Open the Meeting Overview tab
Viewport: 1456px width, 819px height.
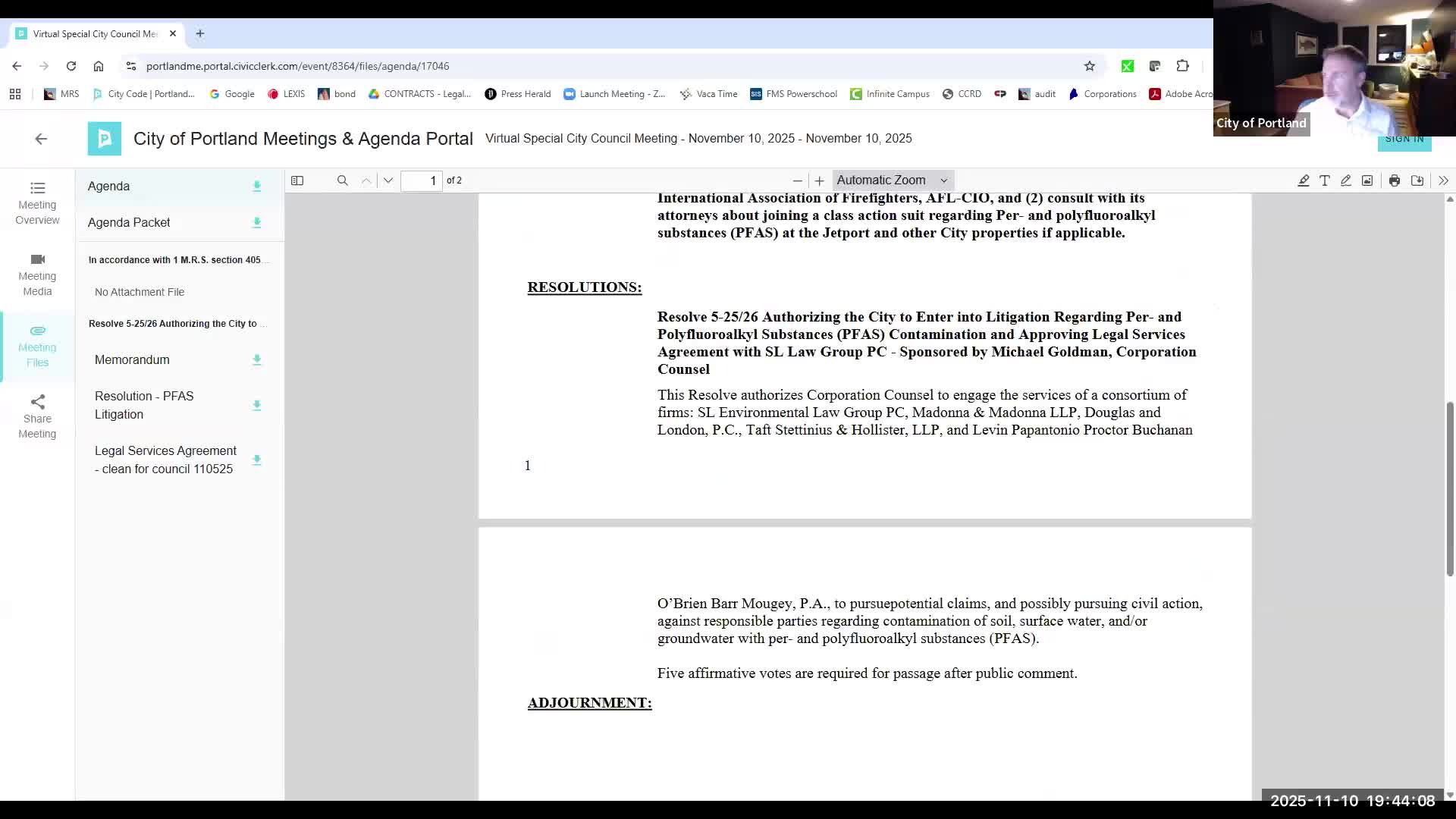37,203
